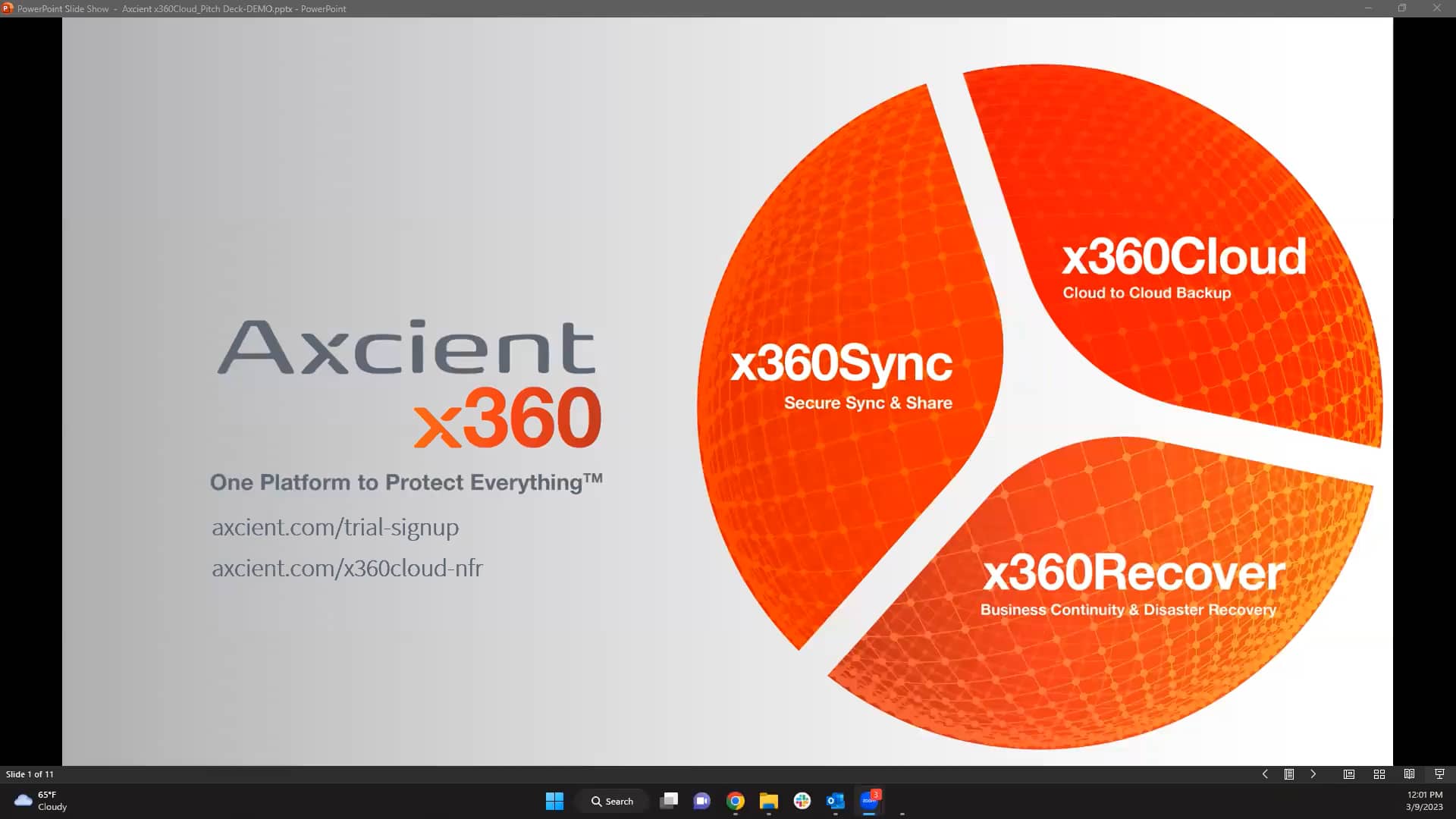Launch Google Chrome
The width and height of the screenshot is (1456, 819).
coord(735,801)
